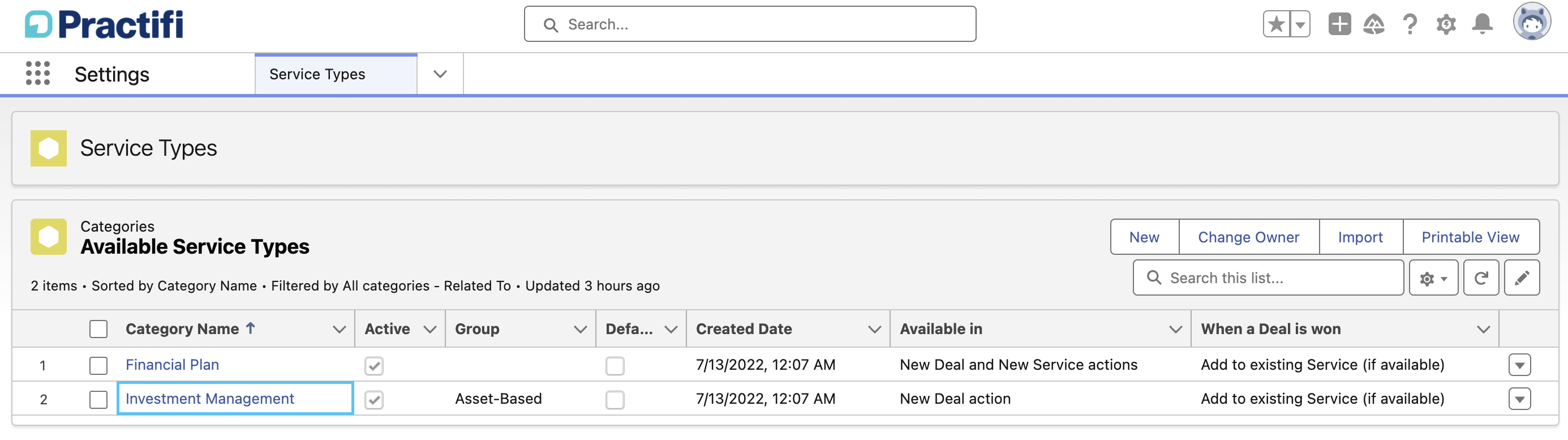Click the Default checkbox for Investment Management
The width and height of the screenshot is (1568, 440).
pos(615,400)
